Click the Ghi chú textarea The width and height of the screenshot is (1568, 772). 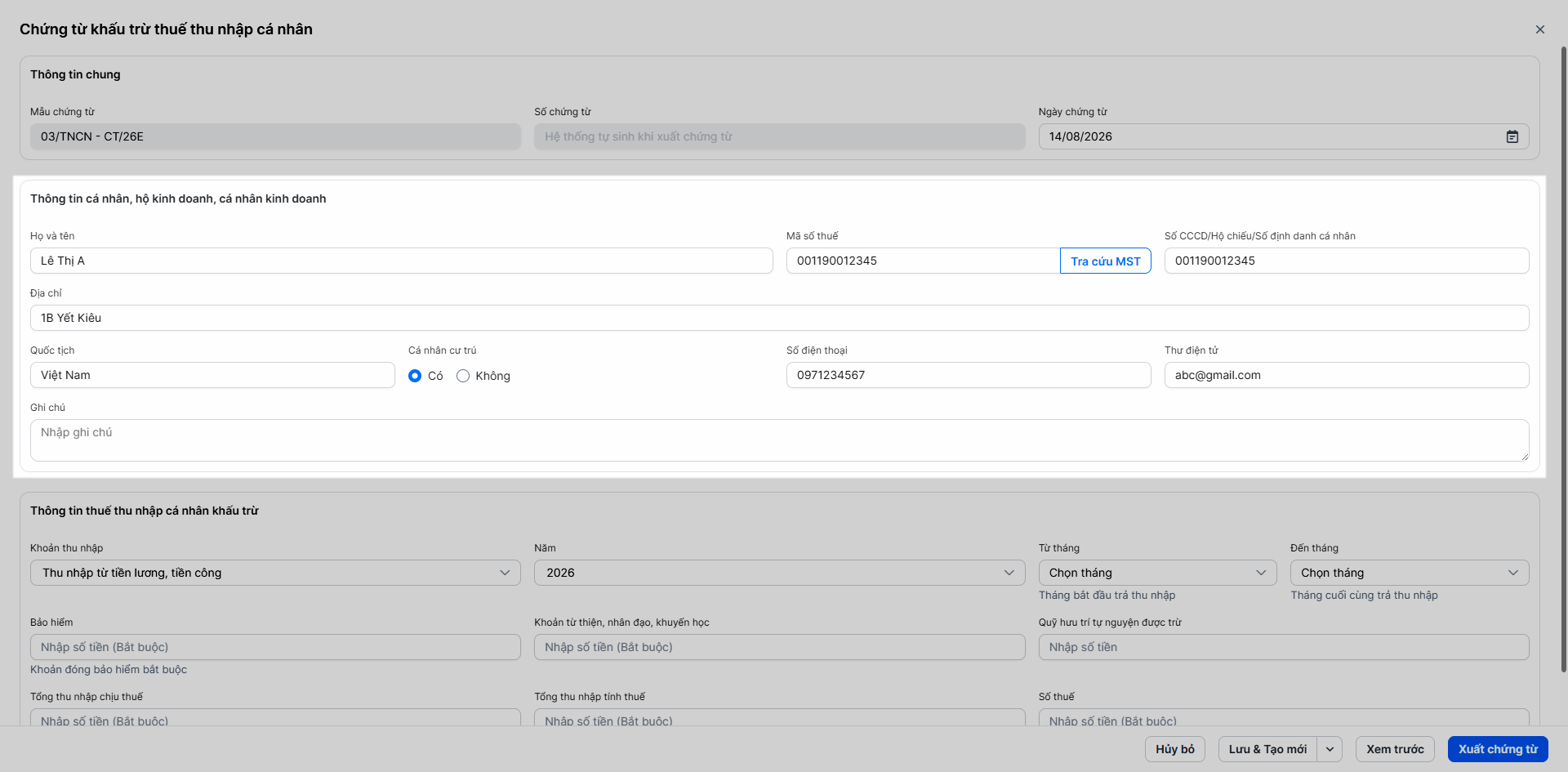pyautogui.click(x=780, y=440)
